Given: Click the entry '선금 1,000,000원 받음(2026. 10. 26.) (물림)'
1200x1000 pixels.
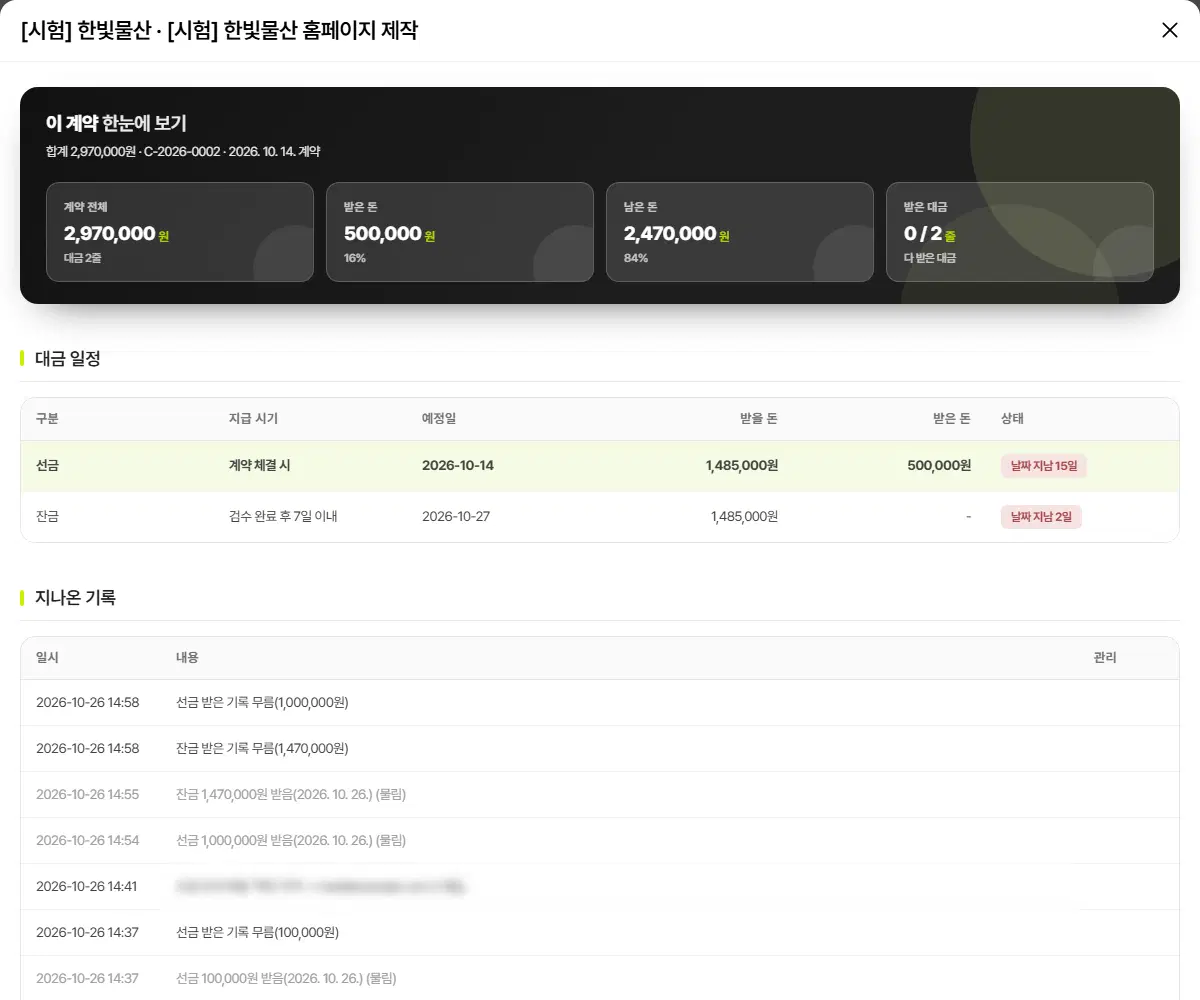Looking at the screenshot, I should 291,841.
